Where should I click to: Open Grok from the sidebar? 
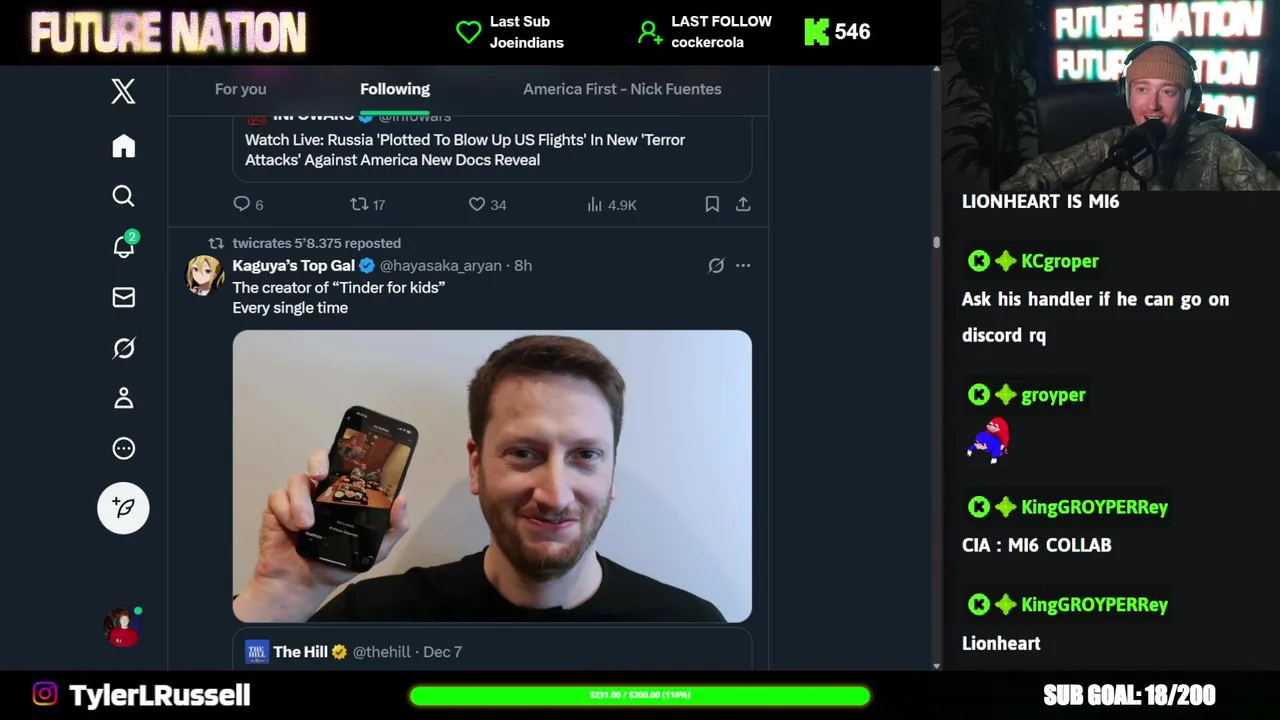pyautogui.click(x=123, y=348)
